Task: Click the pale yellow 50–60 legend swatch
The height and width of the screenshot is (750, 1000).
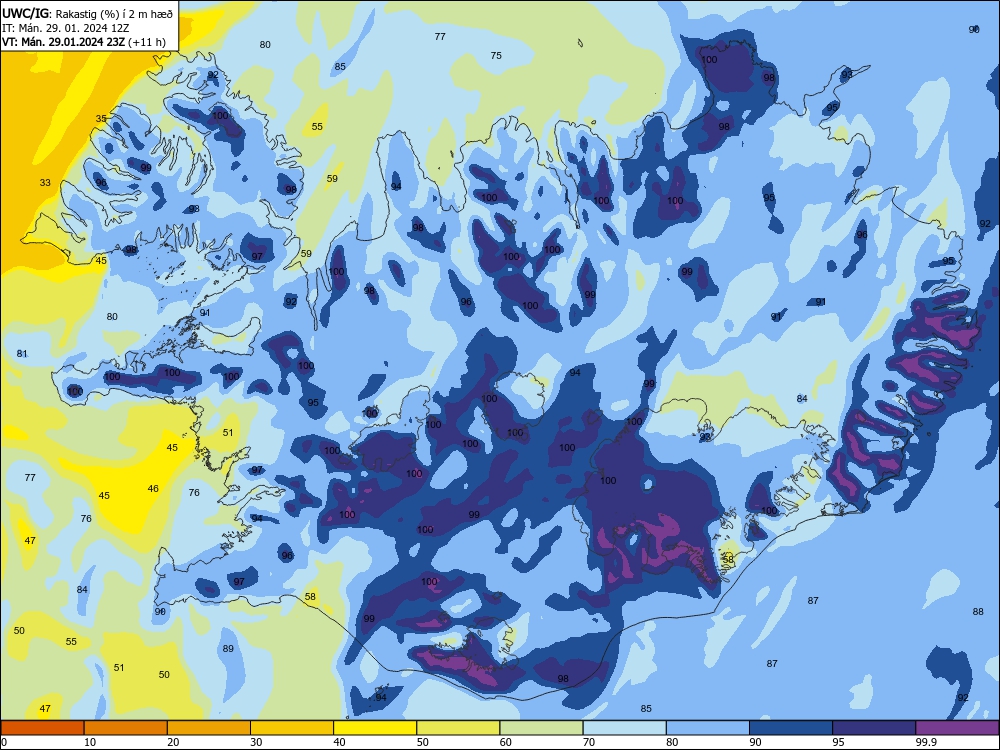Action: click(x=458, y=728)
